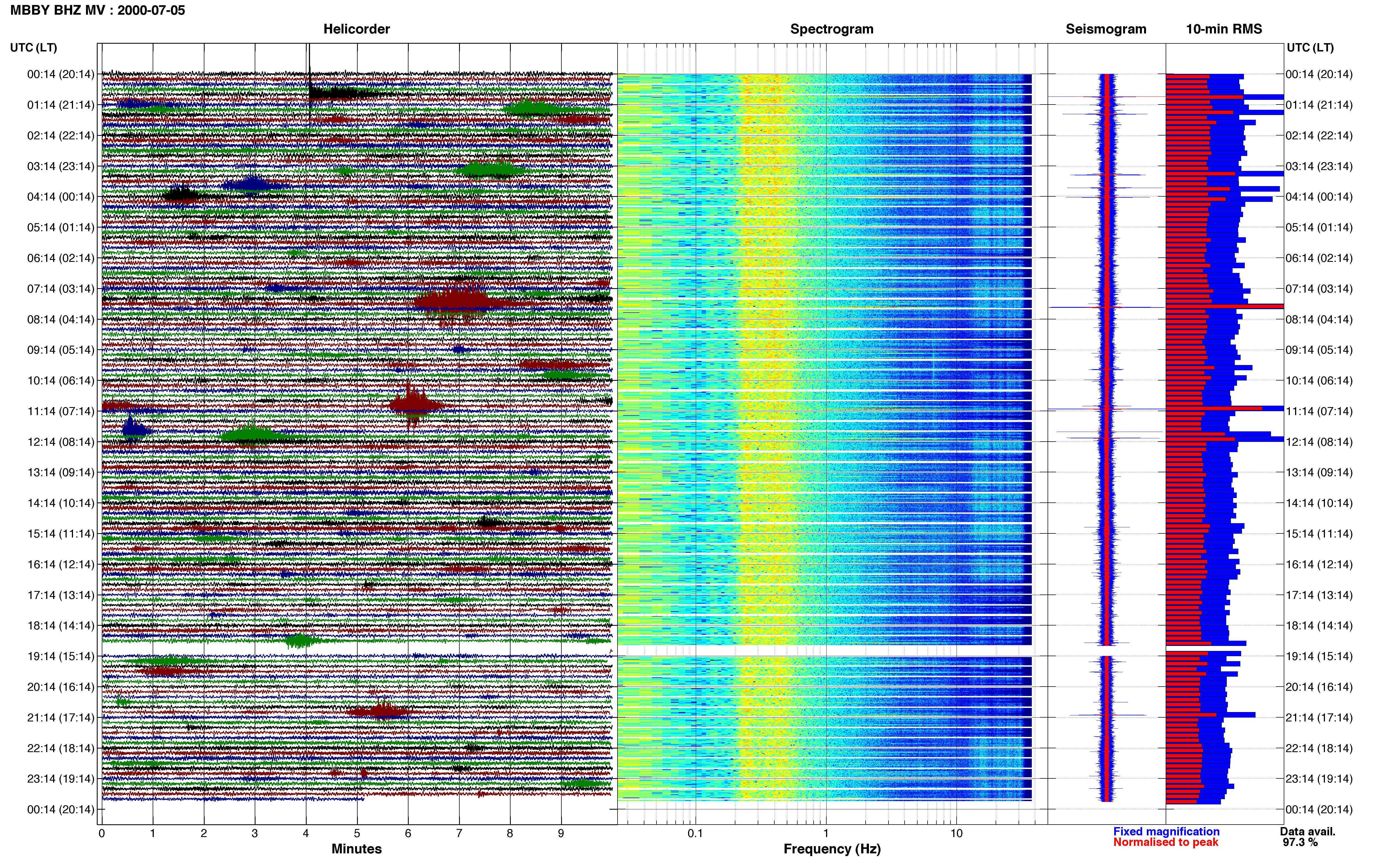Click the 0.1 frequency tick label
This screenshot has width=1388, height=868.
point(695,833)
